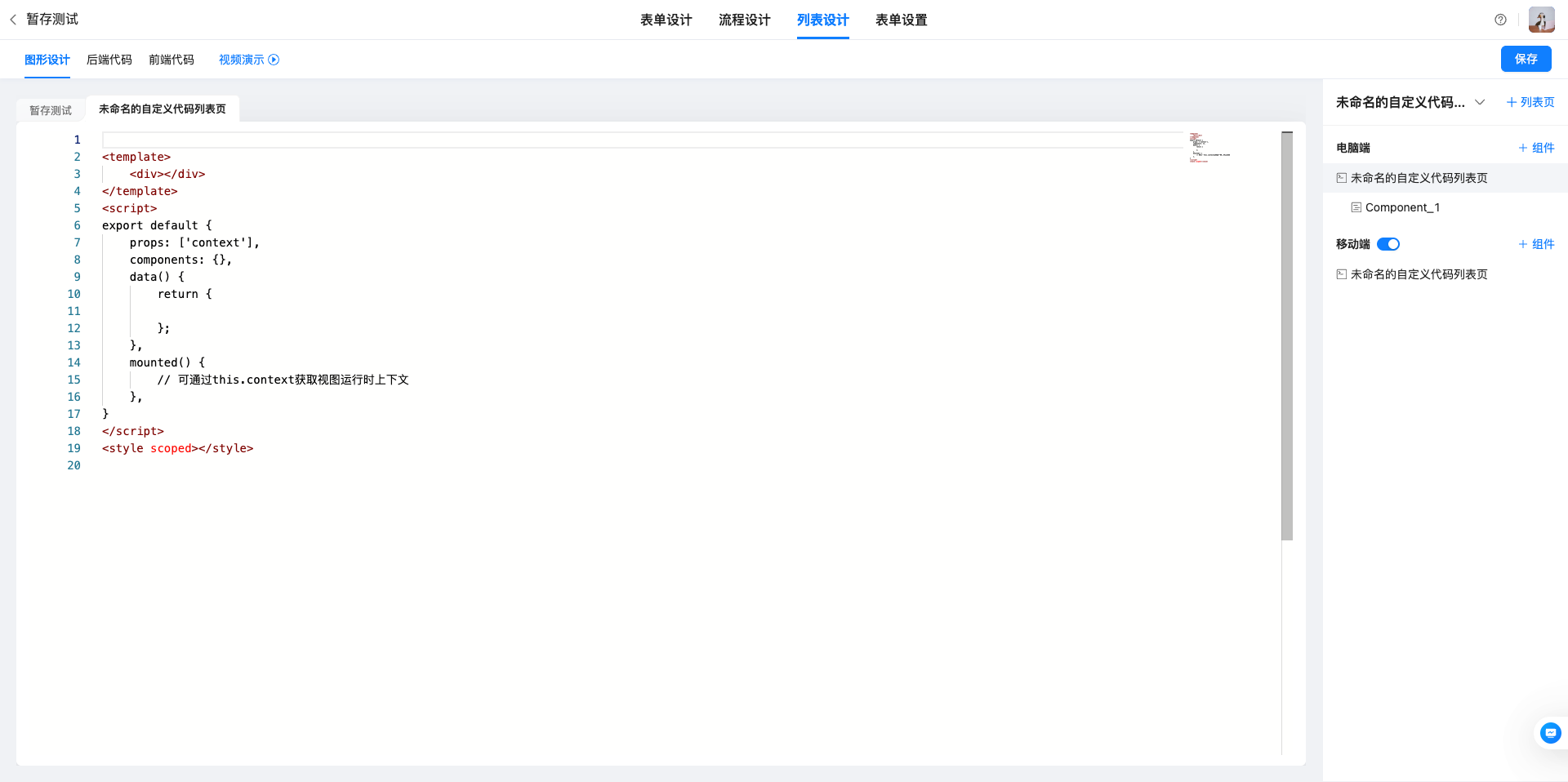
Task: Add a 组件 to 移动端
Action: click(1536, 244)
